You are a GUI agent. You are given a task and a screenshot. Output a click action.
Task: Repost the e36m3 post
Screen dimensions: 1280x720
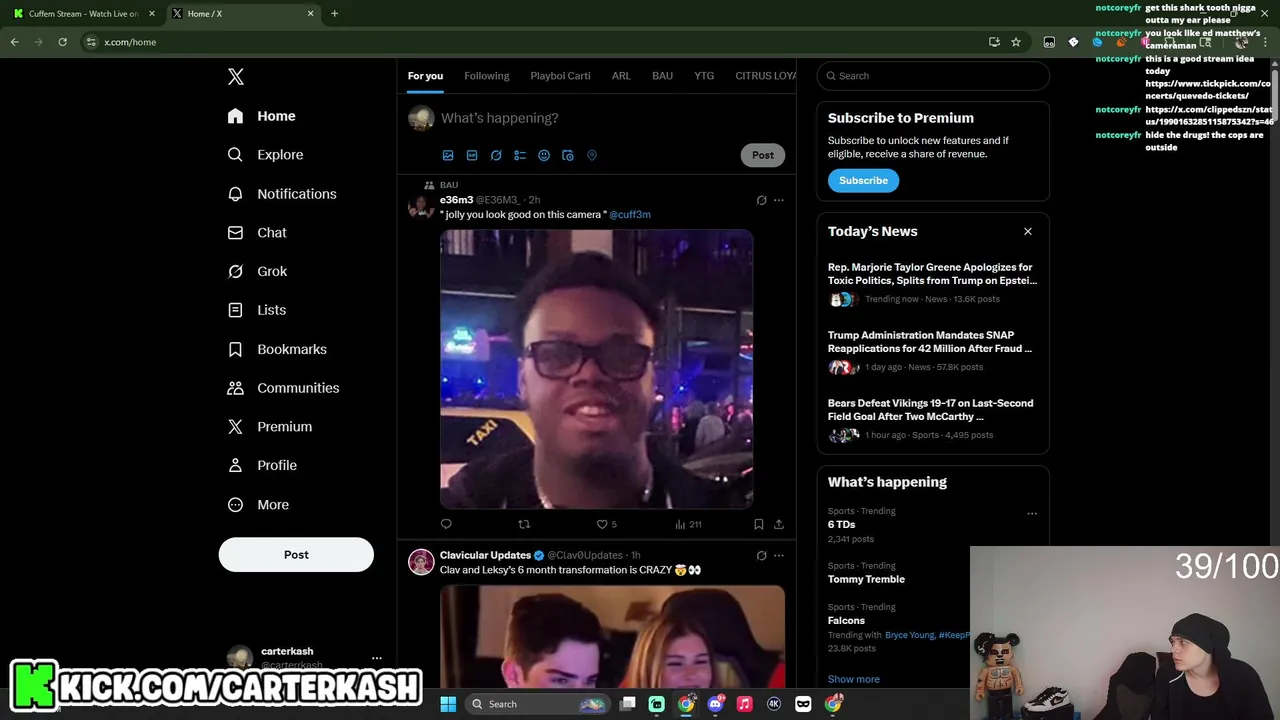point(524,524)
